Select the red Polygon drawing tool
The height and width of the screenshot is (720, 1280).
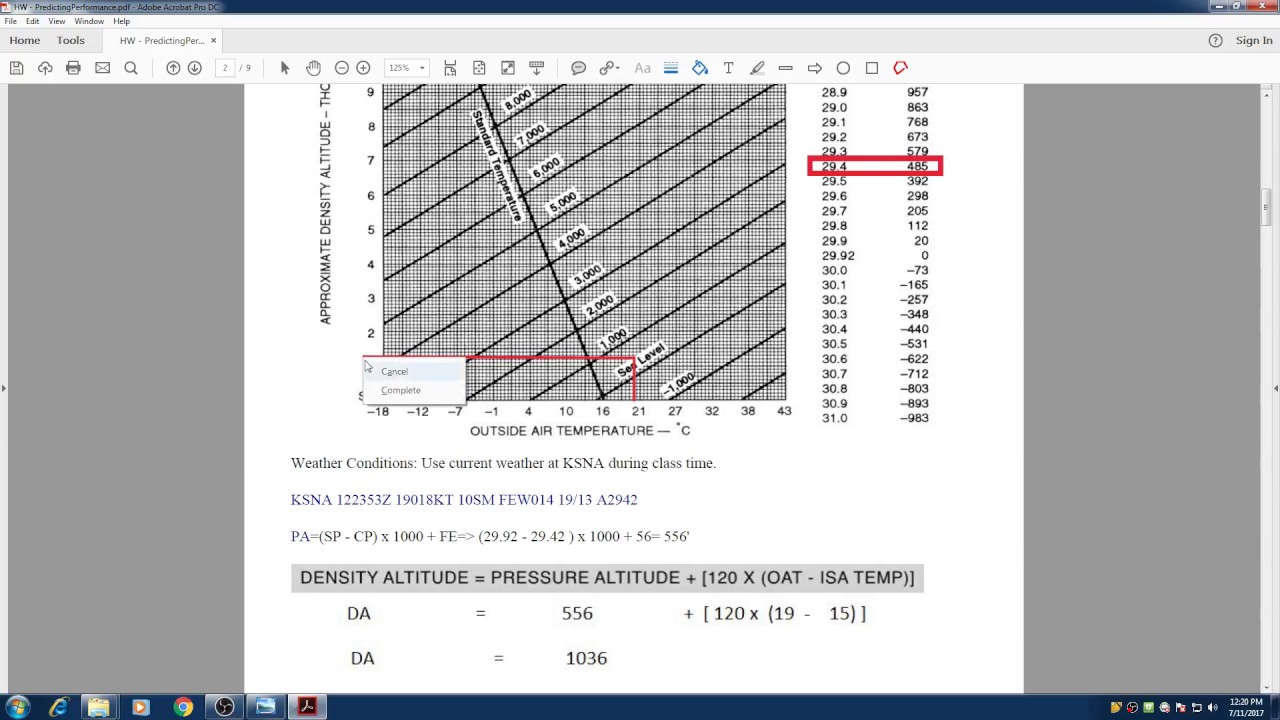[x=901, y=68]
